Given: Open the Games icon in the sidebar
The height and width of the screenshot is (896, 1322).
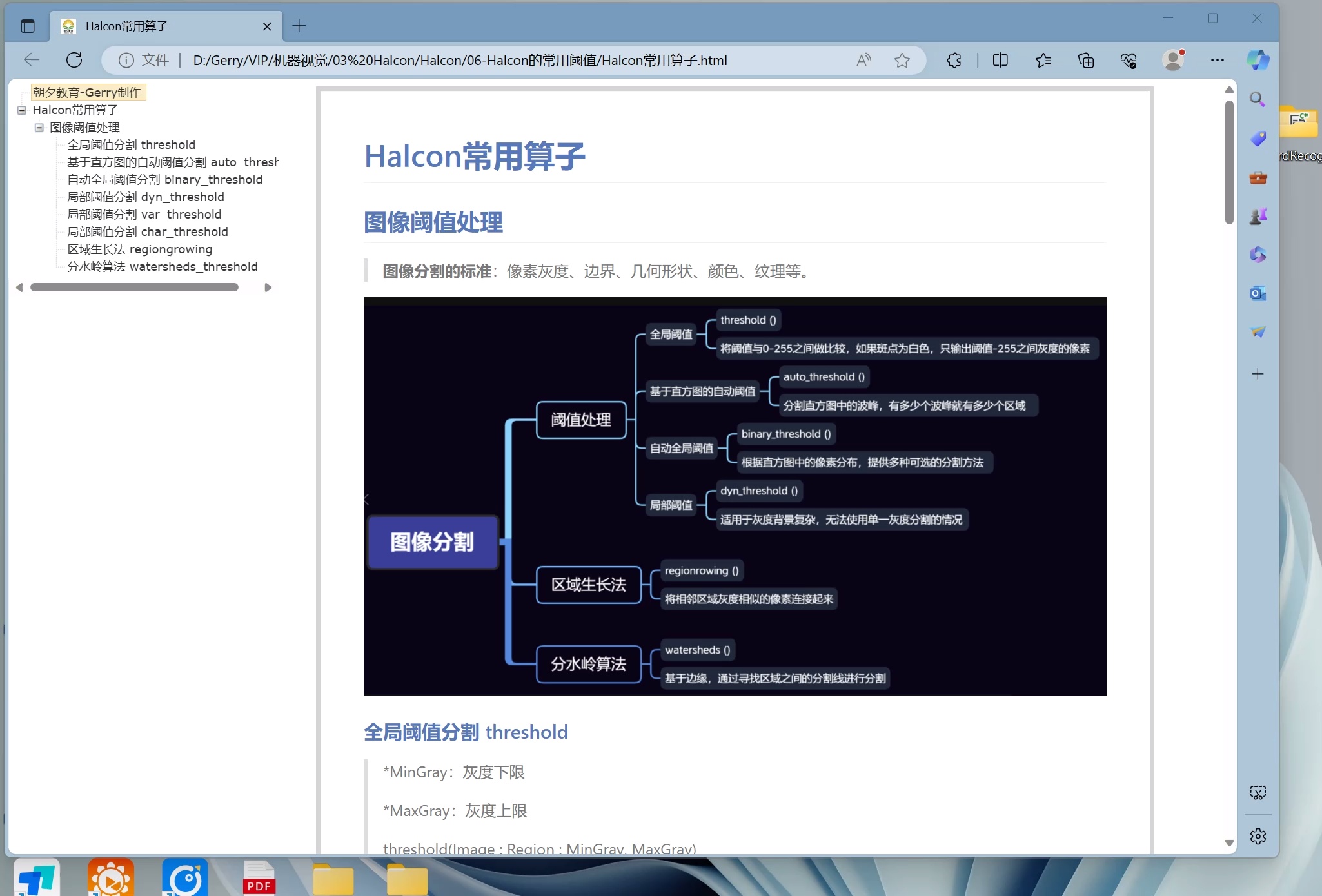Looking at the screenshot, I should point(1257,216).
